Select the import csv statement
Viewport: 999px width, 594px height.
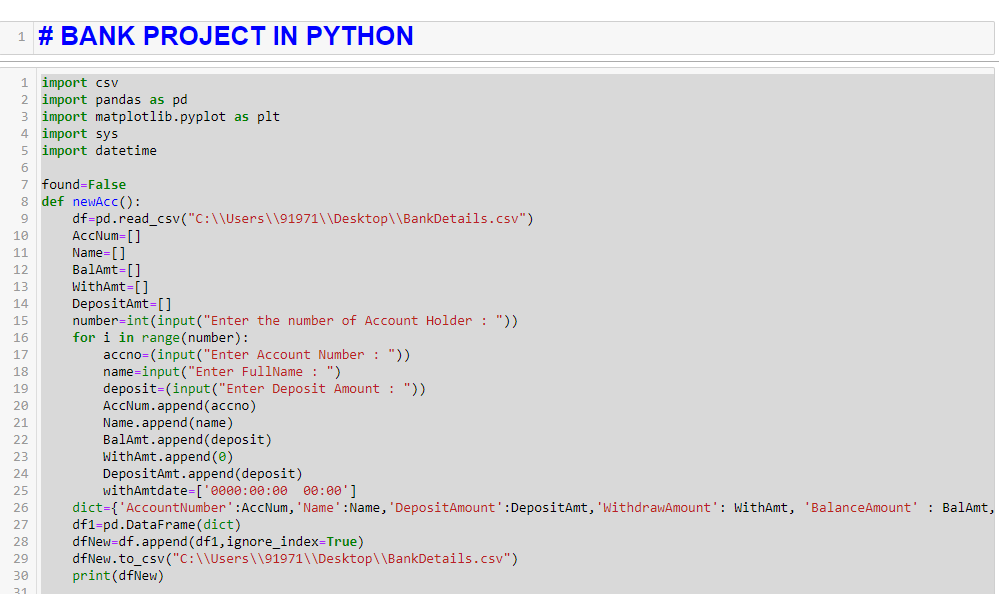[78, 82]
